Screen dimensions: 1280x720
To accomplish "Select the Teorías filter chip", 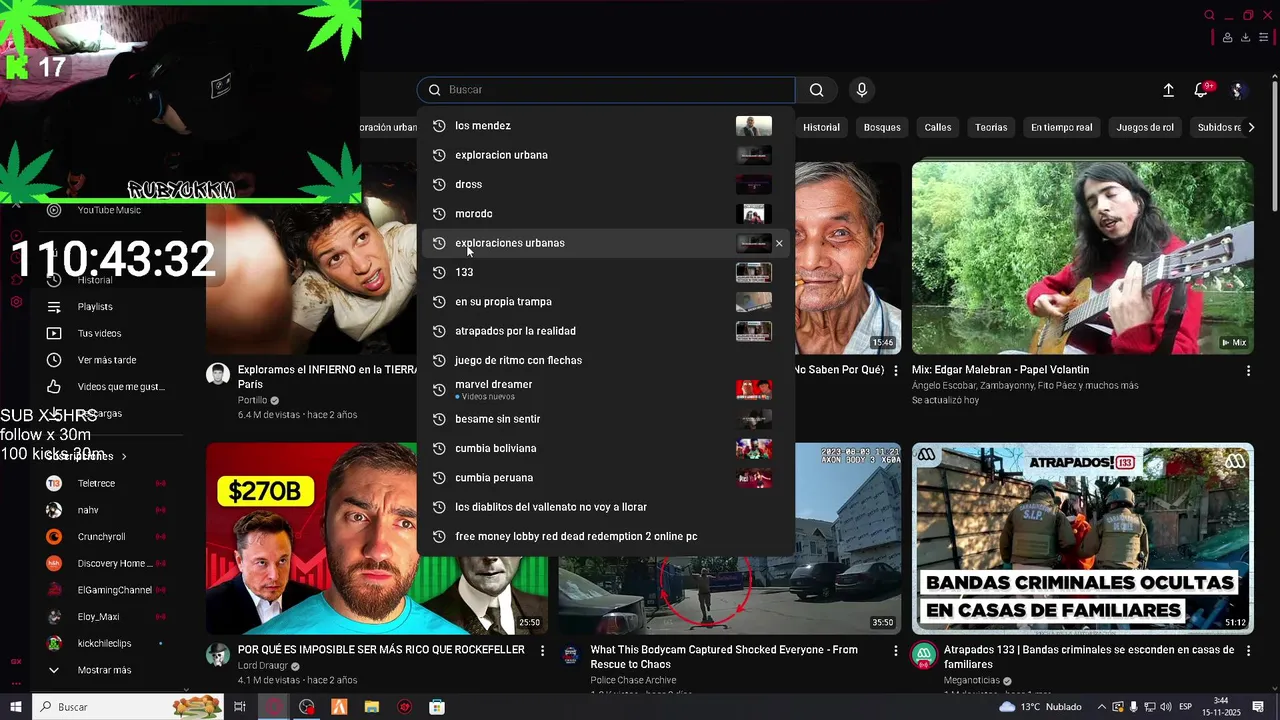I will click(991, 127).
